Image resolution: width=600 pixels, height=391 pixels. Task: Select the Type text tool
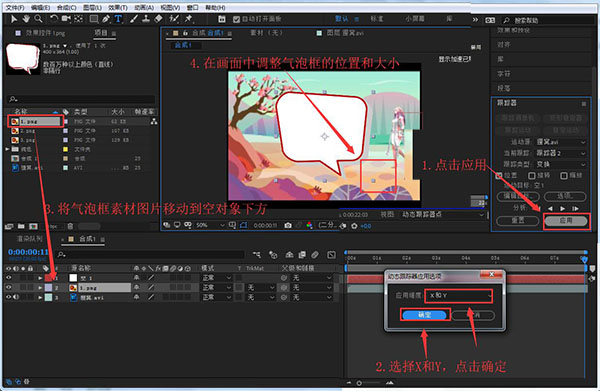tap(118, 19)
